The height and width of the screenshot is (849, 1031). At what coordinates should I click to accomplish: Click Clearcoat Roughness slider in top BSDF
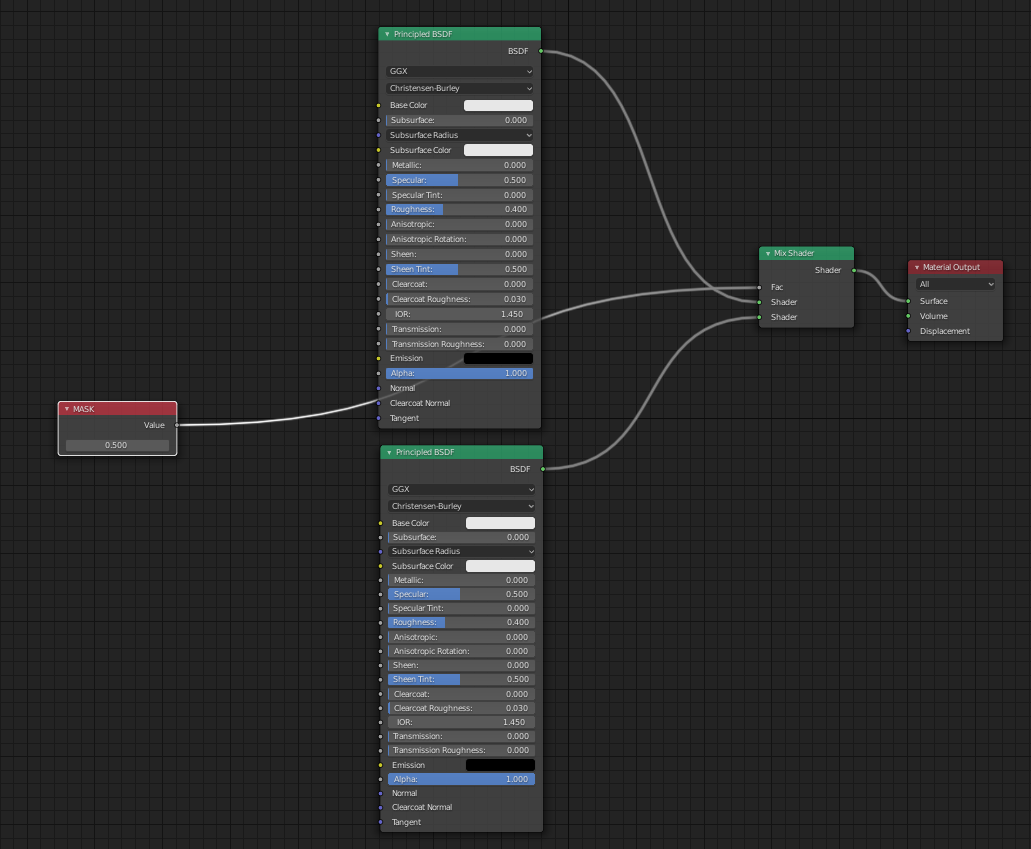pyautogui.click(x=460, y=299)
